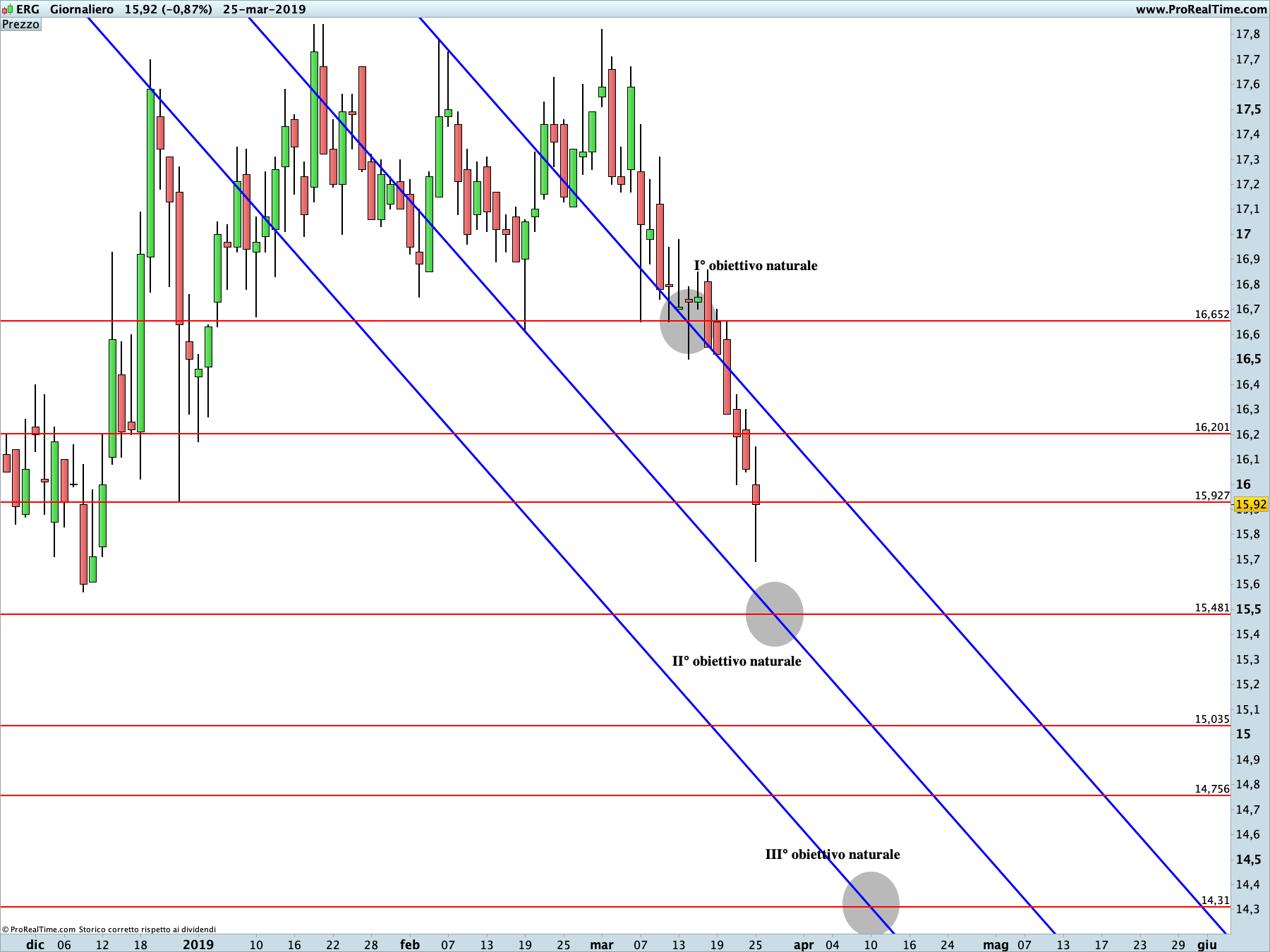
Task: Click the 16,5 price axis label
Action: point(1248,359)
